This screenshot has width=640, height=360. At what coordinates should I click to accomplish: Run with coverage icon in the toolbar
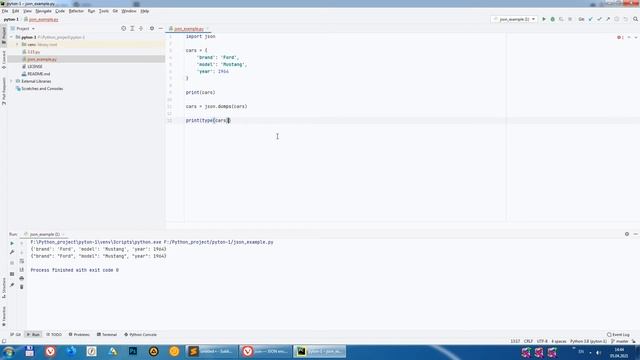[x=561, y=19]
